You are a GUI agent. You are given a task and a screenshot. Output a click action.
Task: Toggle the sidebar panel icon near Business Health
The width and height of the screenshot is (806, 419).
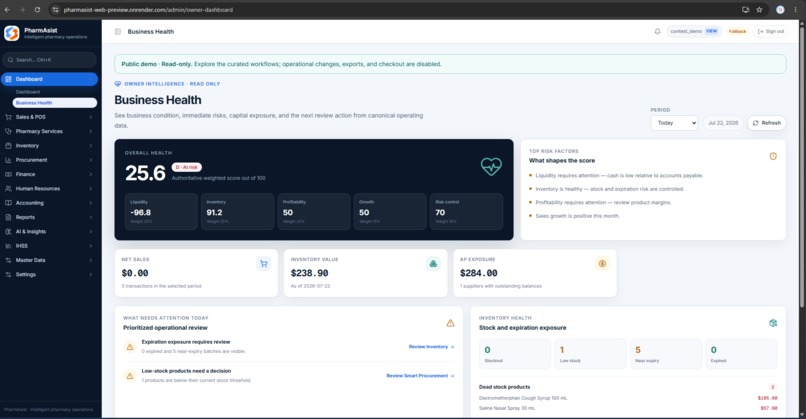click(118, 32)
